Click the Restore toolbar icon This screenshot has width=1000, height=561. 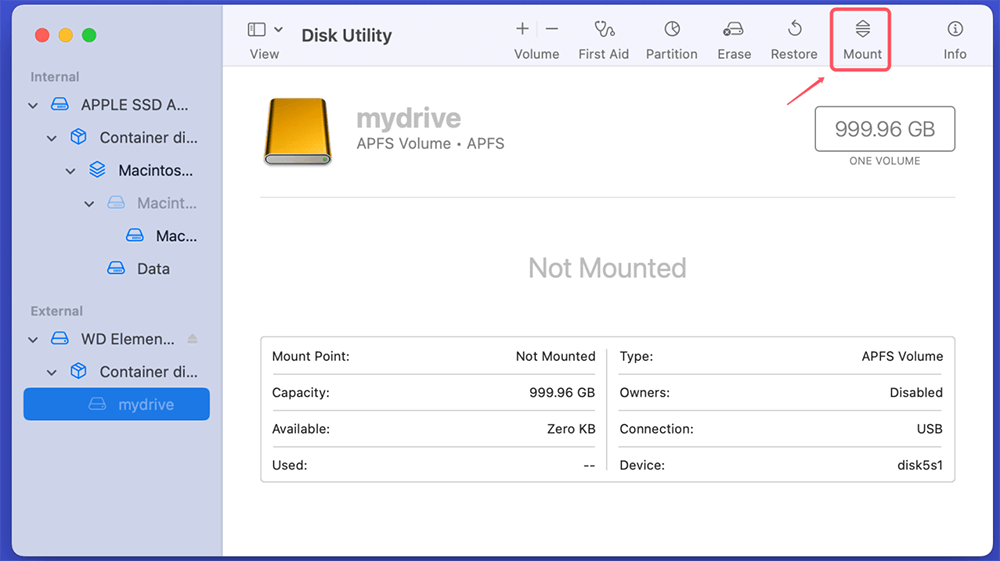(x=794, y=30)
